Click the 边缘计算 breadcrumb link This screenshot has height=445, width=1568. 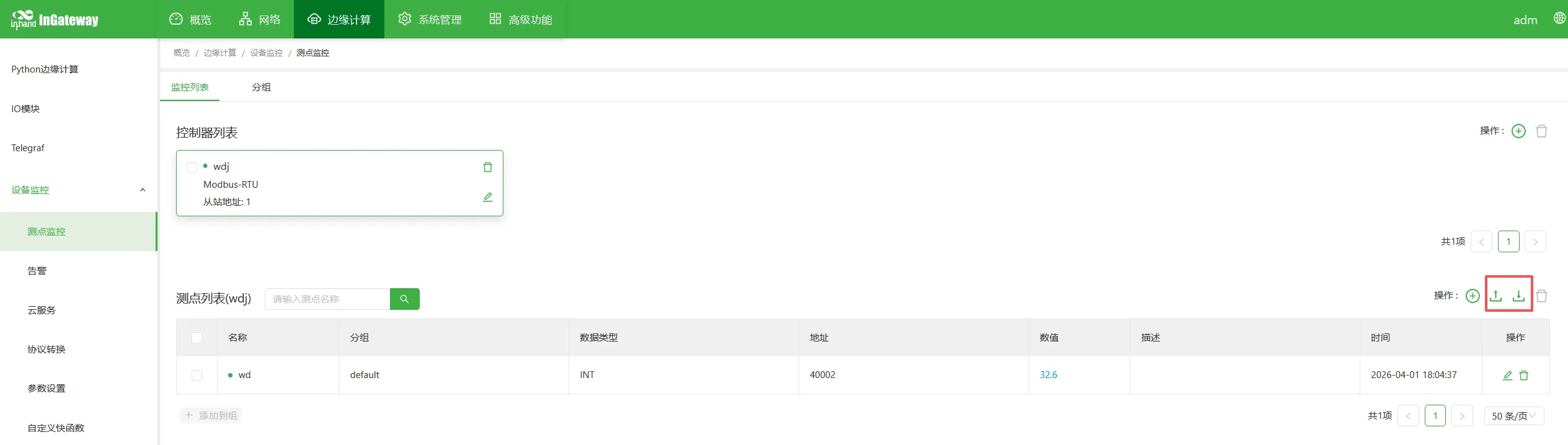[x=219, y=53]
